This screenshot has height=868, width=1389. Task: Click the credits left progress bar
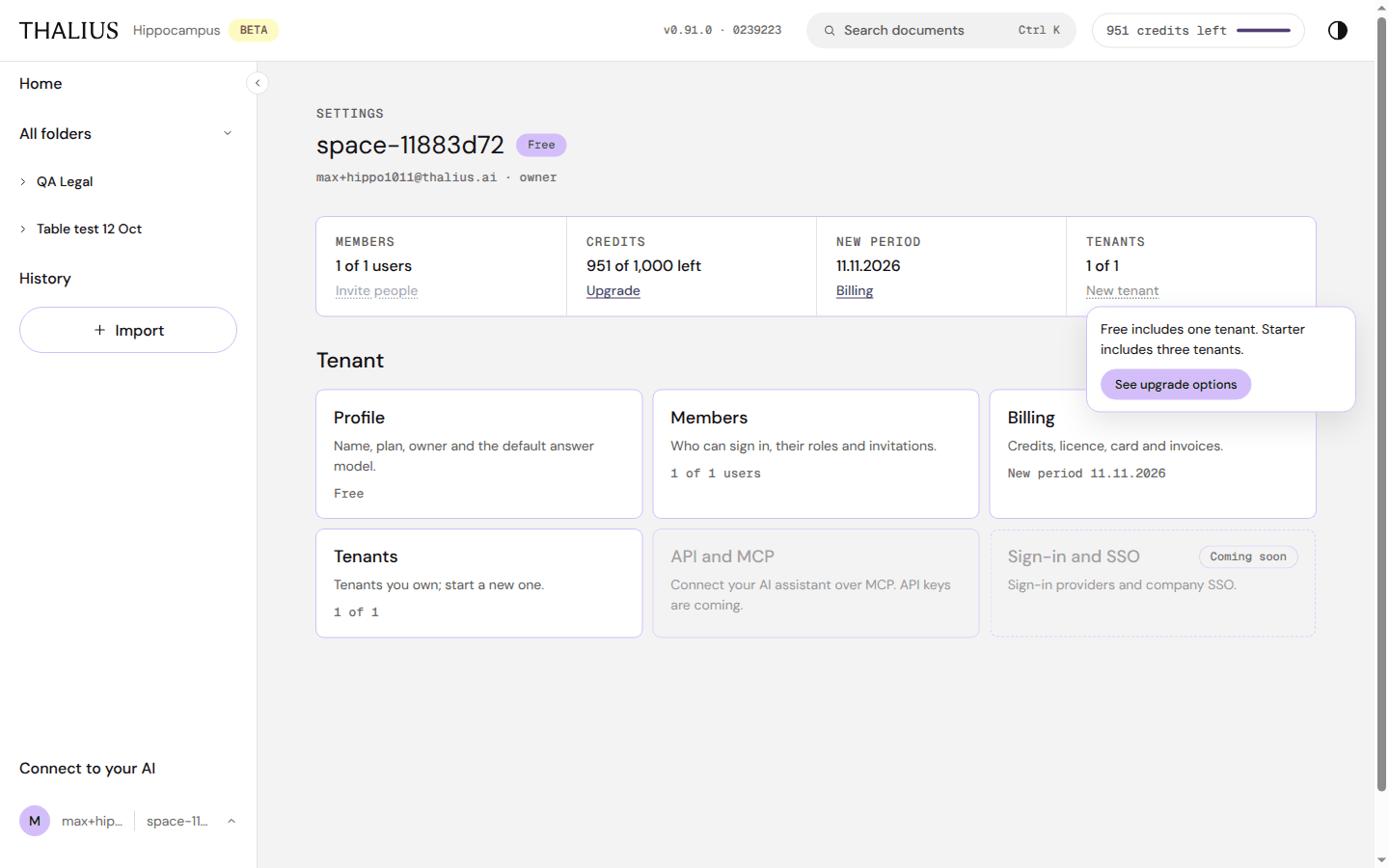(x=1264, y=31)
